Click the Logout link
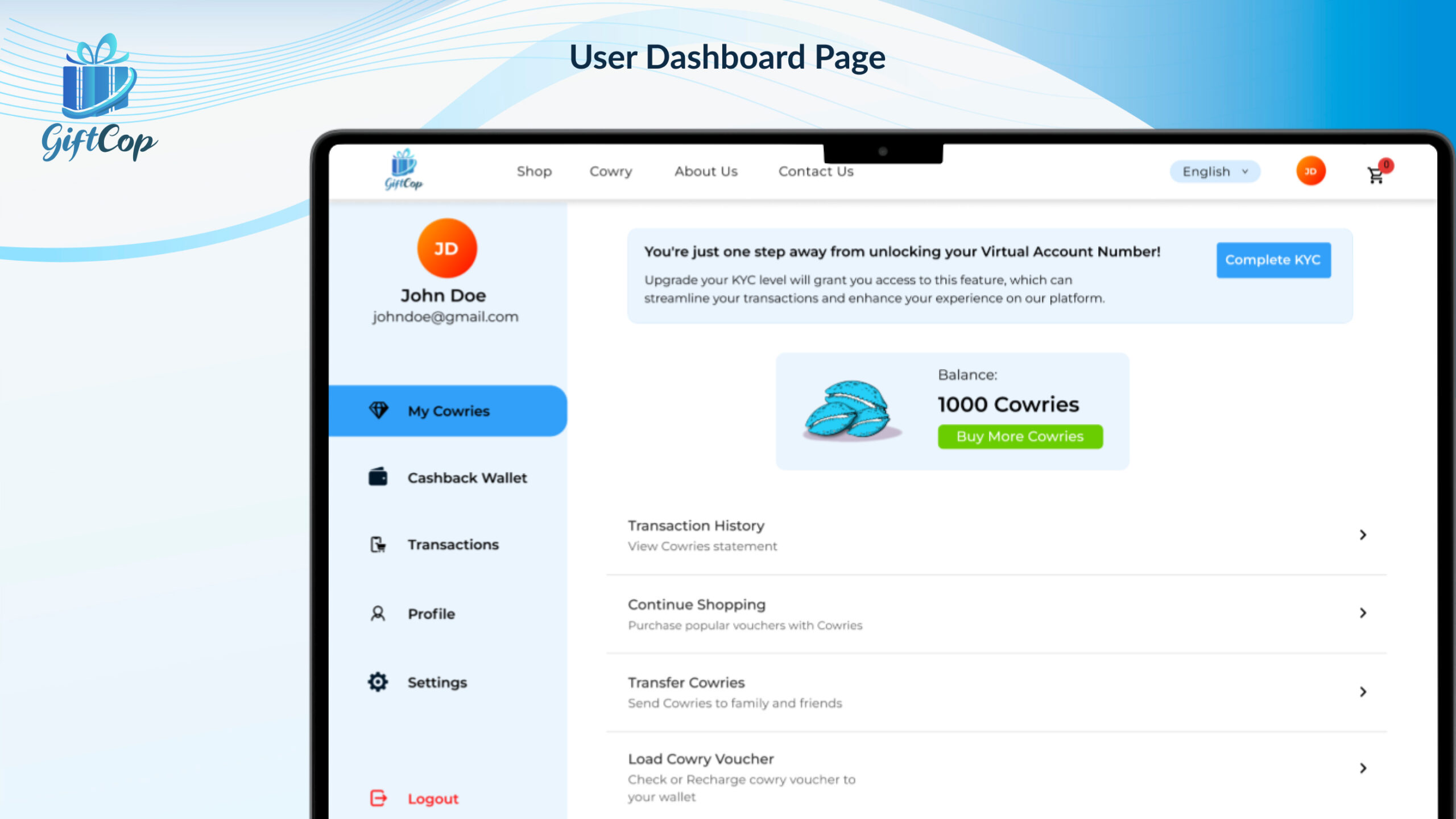This screenshot has width=1456, height=819. point(433,799)
